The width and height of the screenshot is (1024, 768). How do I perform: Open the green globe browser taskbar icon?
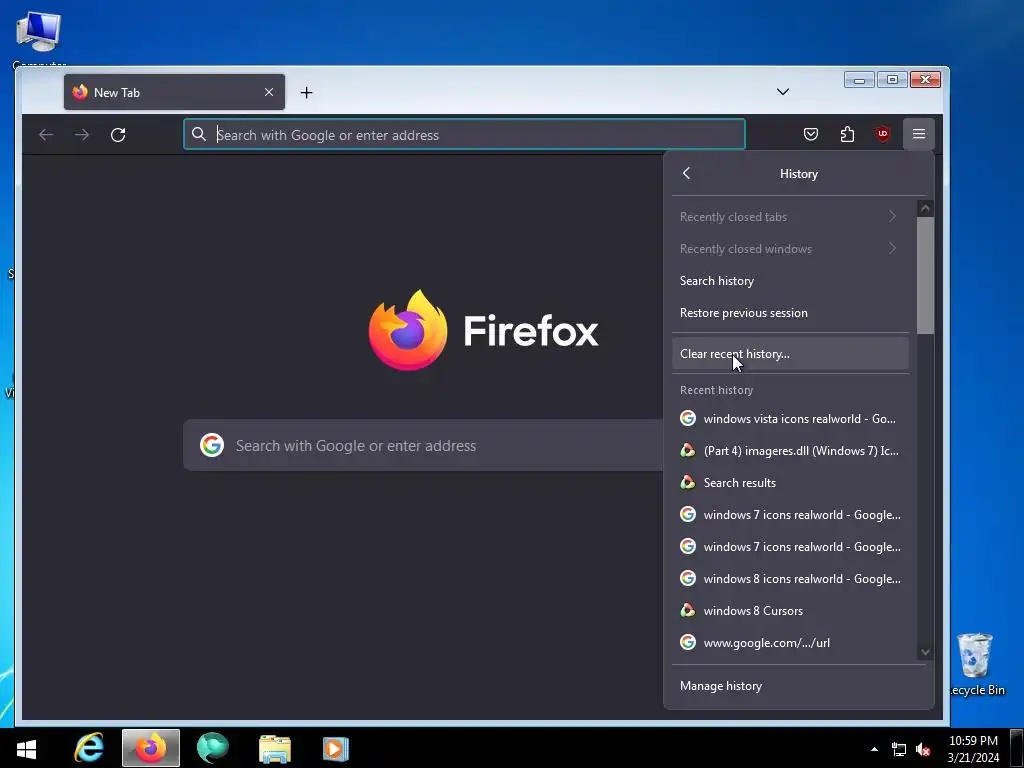213,748
